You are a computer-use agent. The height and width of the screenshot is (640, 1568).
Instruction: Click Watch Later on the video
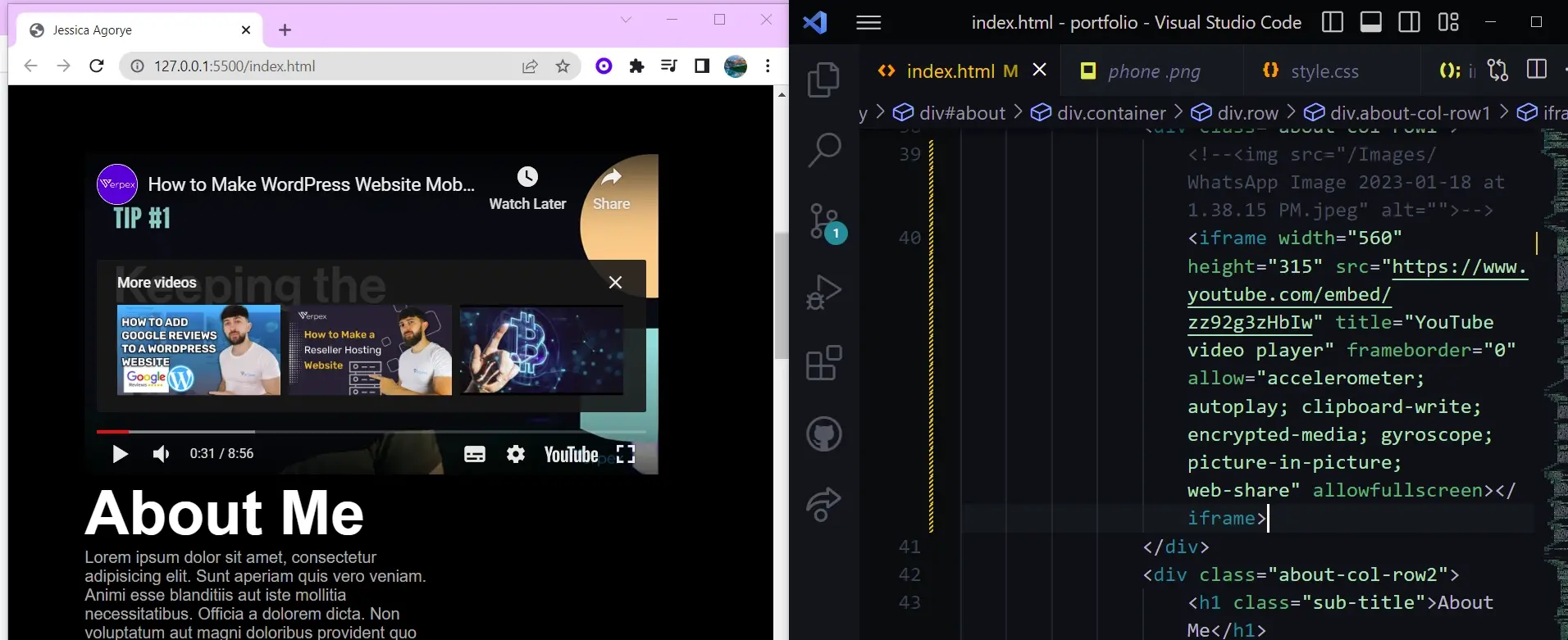click(x=527, y=189)
